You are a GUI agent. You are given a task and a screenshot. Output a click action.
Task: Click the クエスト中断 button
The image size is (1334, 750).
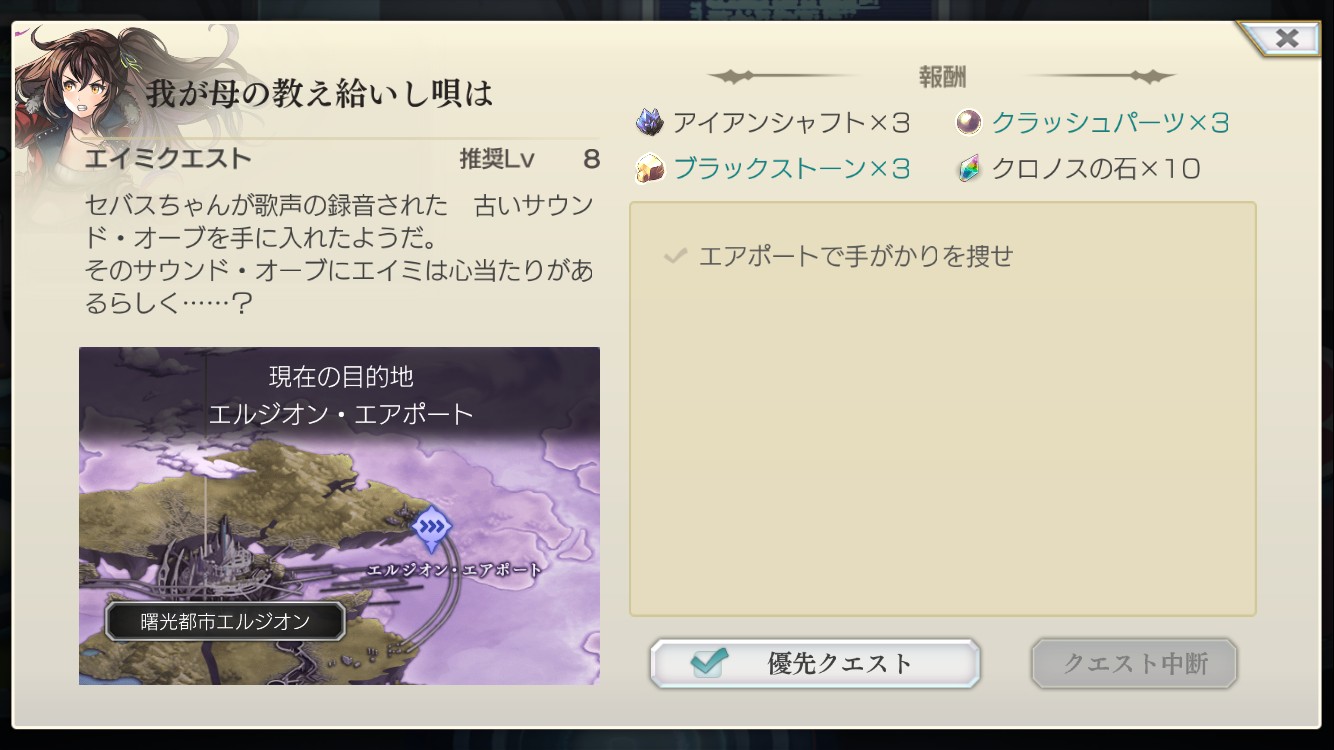1134,663
